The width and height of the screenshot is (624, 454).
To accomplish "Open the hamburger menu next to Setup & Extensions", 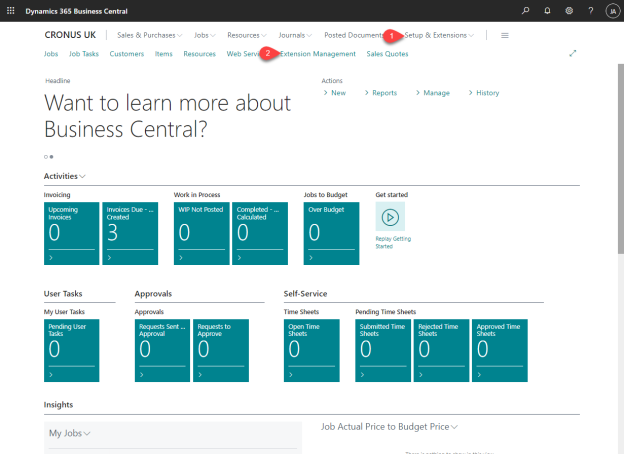I will click(x=505, y=35).
